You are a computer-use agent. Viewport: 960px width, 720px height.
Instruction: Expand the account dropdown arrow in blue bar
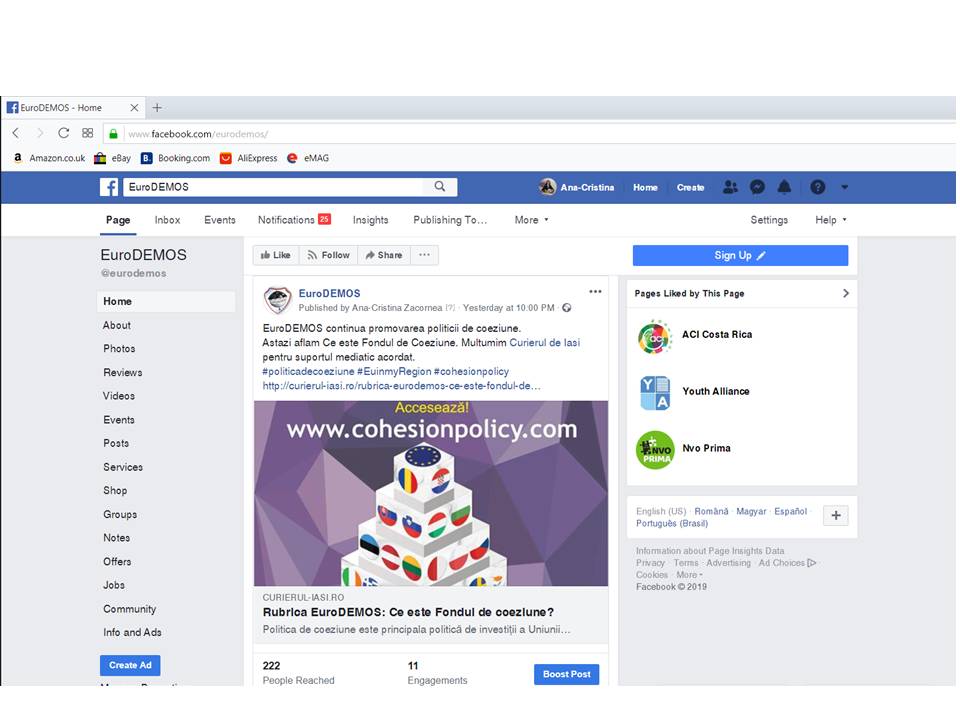point(844,187)
